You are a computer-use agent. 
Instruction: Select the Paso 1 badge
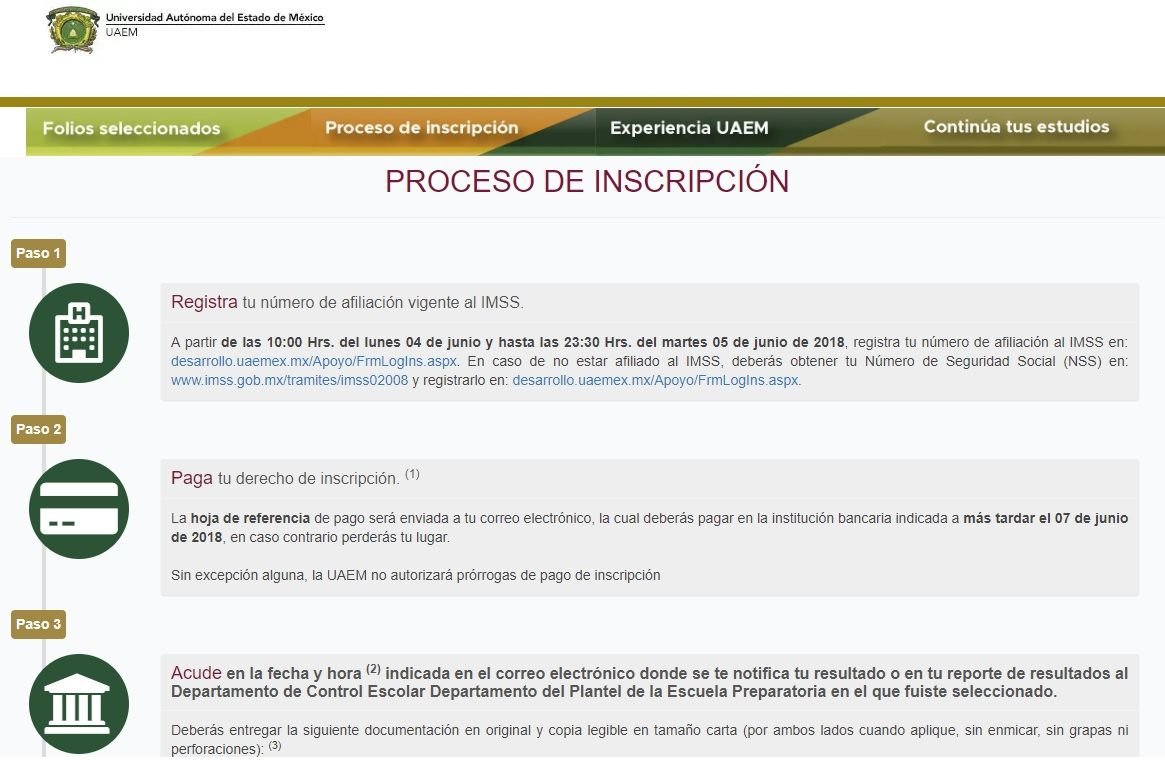tap(38, 253)
